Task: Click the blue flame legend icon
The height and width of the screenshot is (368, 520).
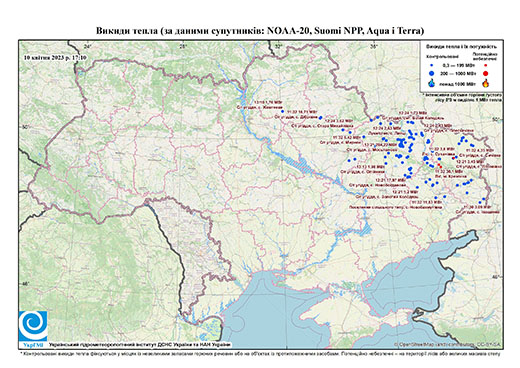Action: pos(431,83)
